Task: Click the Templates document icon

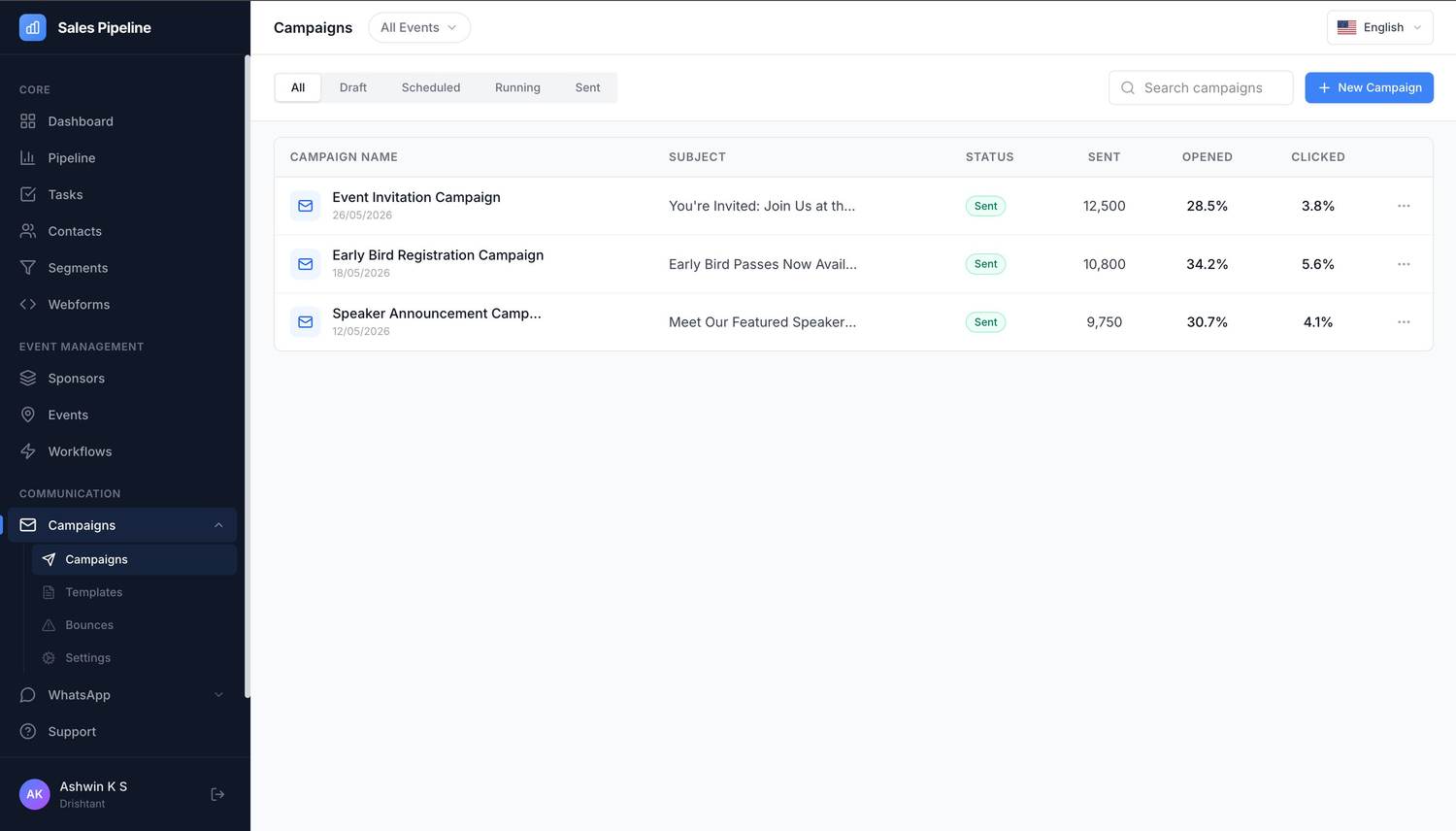Action: (49, 592)
